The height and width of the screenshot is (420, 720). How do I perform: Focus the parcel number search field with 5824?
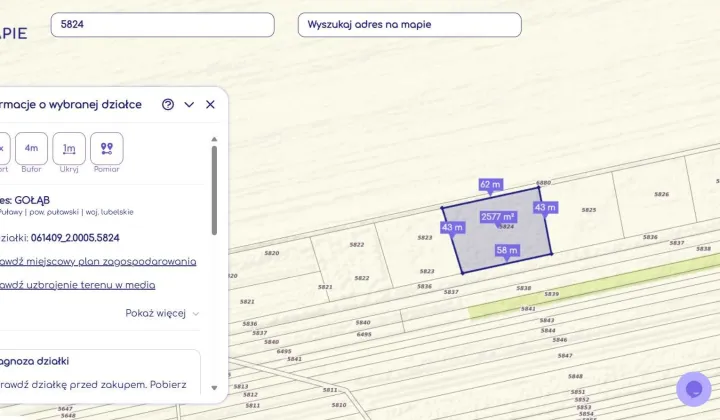pyautogui.click(x=163, y=25)
